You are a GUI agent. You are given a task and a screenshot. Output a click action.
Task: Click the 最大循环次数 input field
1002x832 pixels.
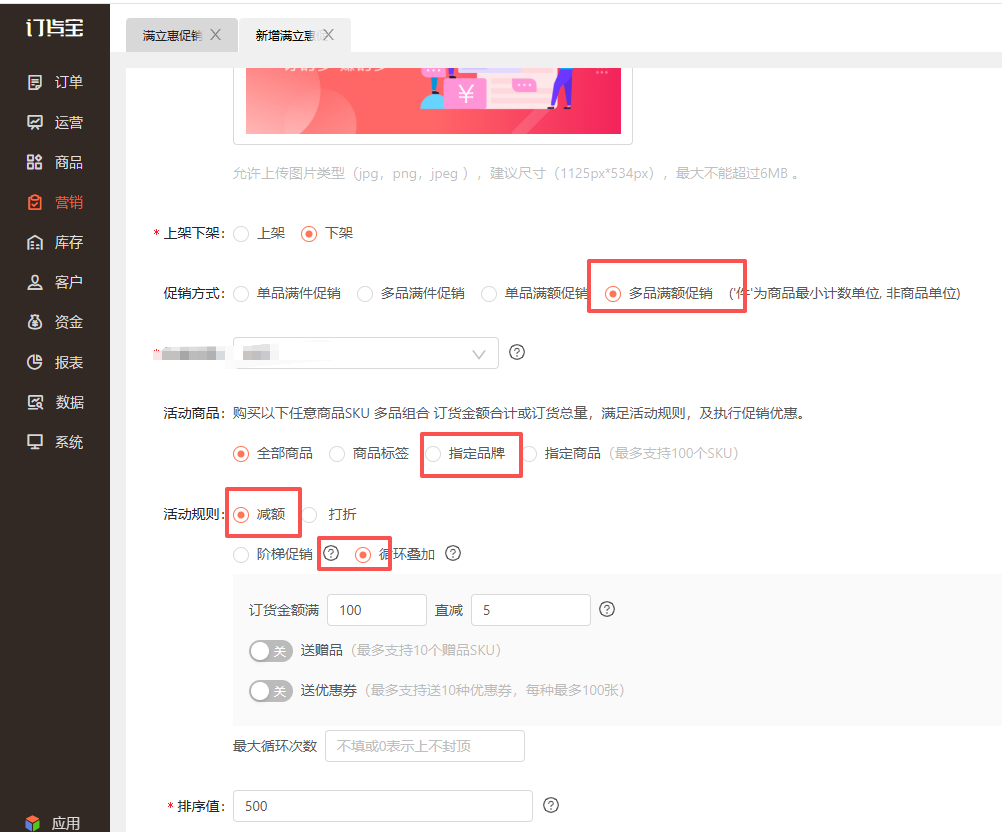point(425,746)
